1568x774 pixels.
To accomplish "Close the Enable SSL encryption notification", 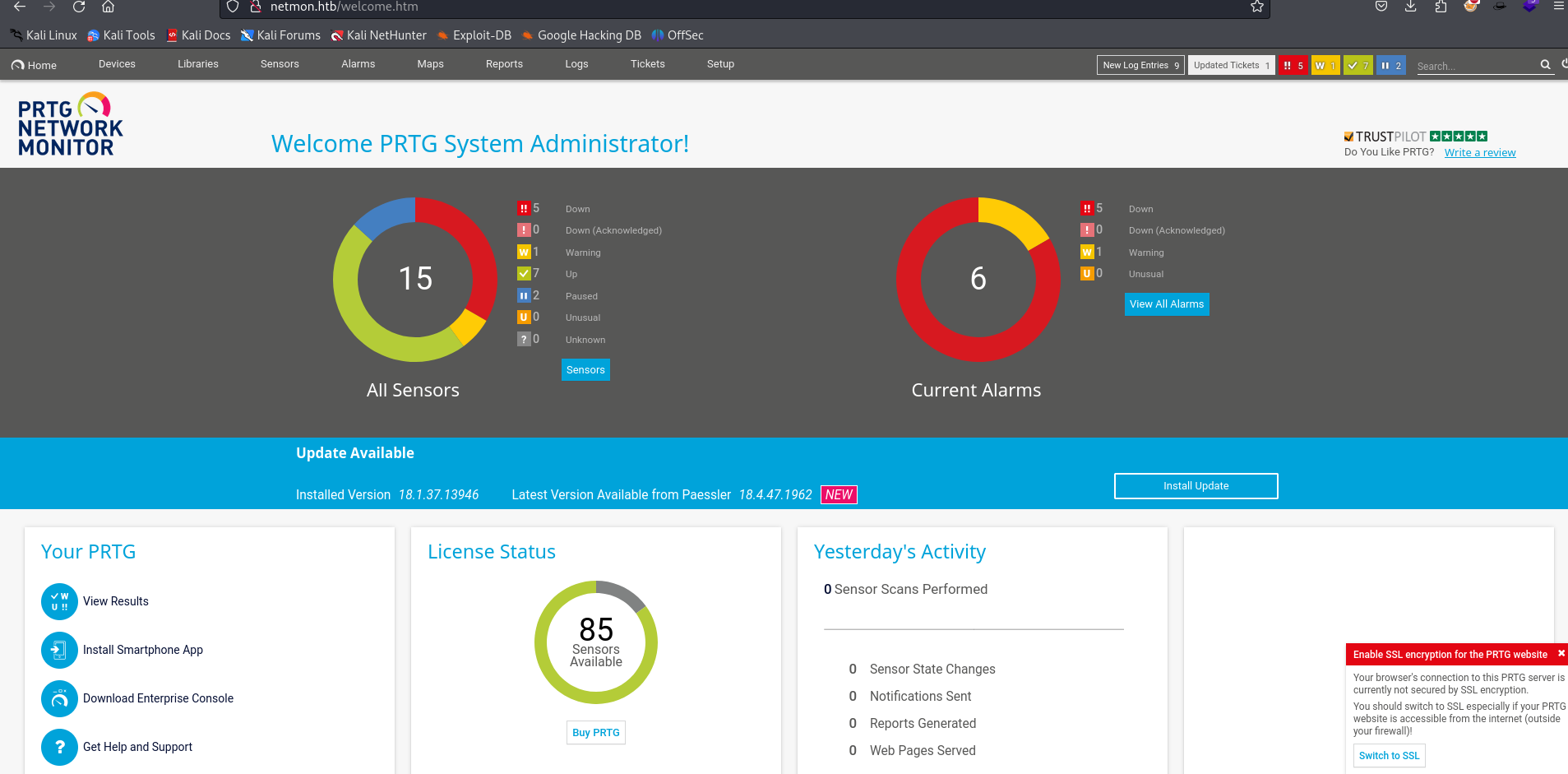I will 1561,654.
